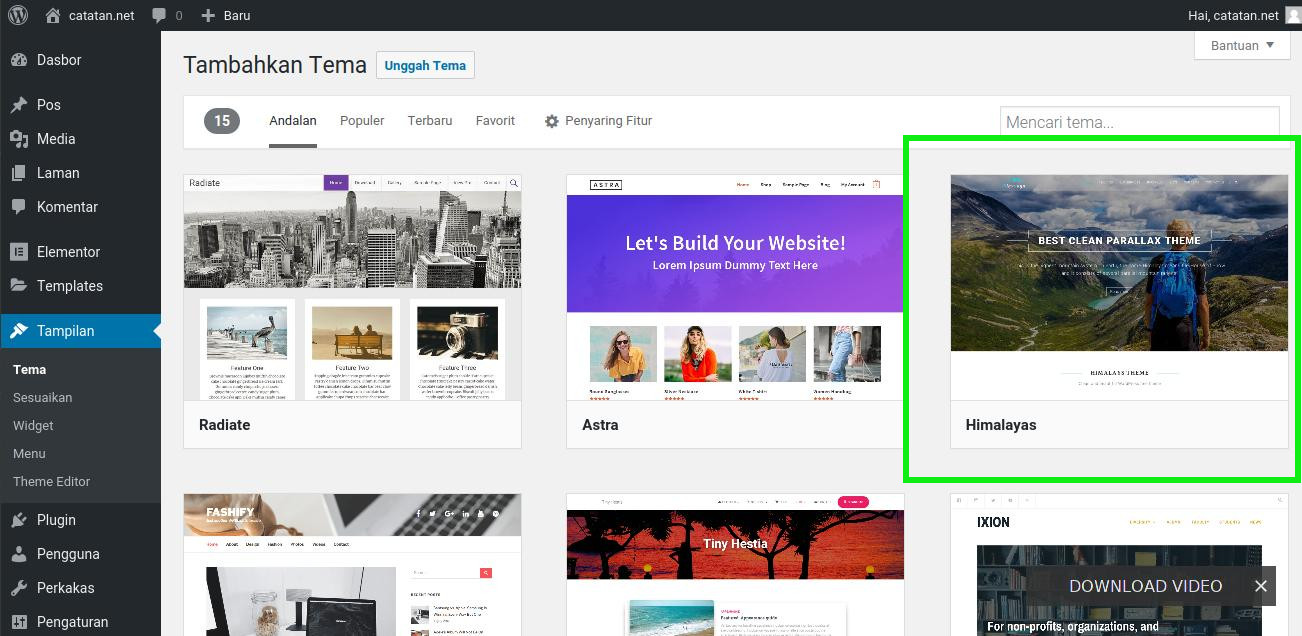Image resolution: width=1302 pixels, height=636 pixels.
Task: Go to catatan.net site link
Action: click(x=102, y=16)
